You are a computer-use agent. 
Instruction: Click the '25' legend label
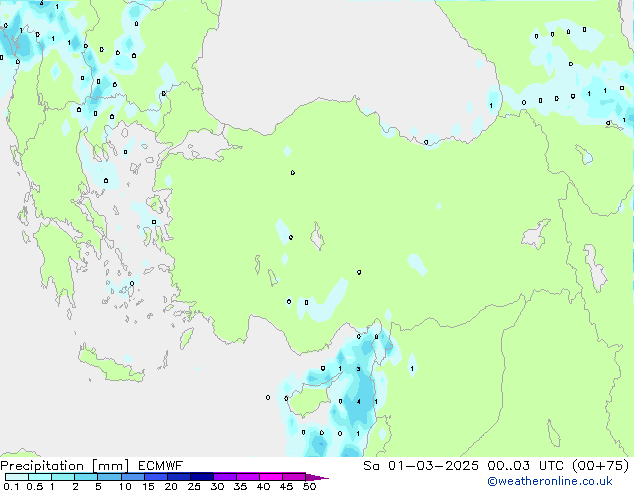(x=194, y=486)
